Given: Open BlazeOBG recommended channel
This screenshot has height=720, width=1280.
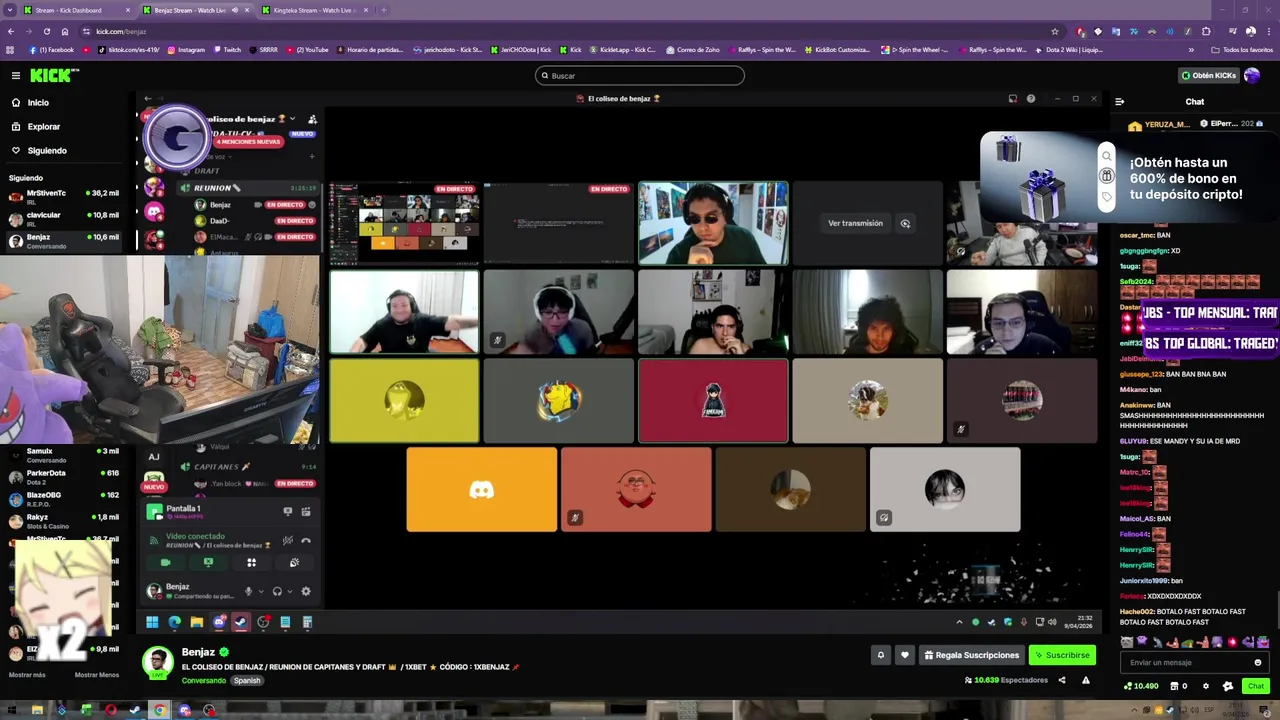Looking at the screenshot, I should click(x=64, y=498).
